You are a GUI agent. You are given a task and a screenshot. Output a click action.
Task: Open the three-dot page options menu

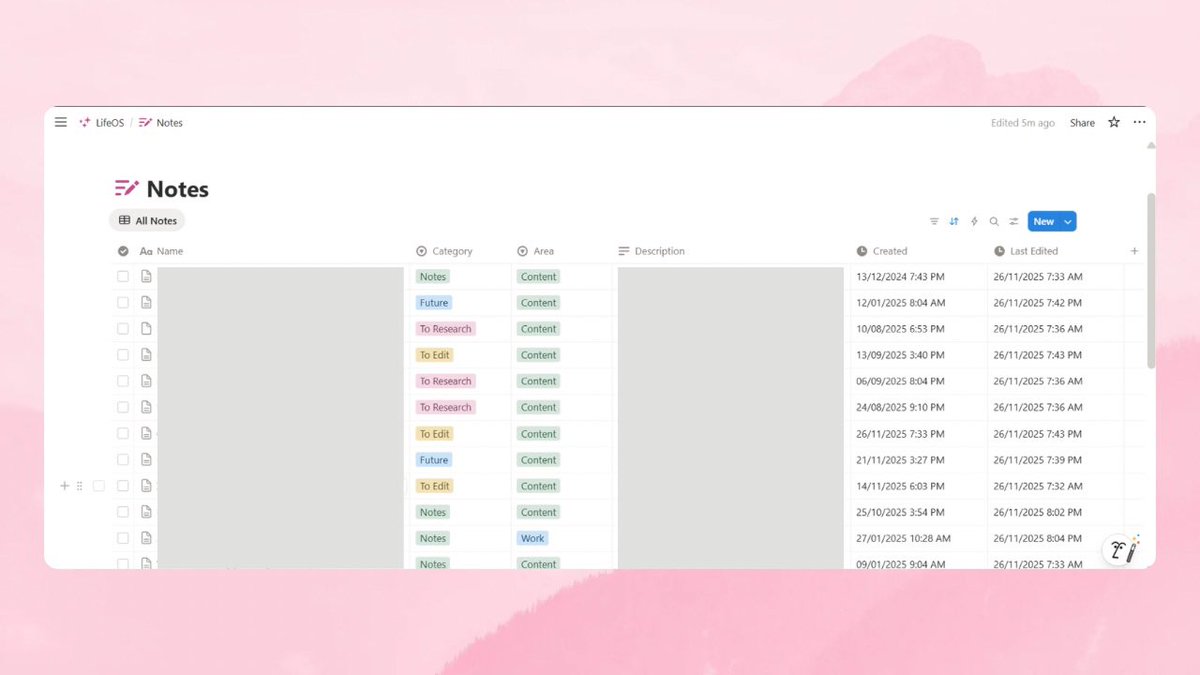[x=1139, y=122]
